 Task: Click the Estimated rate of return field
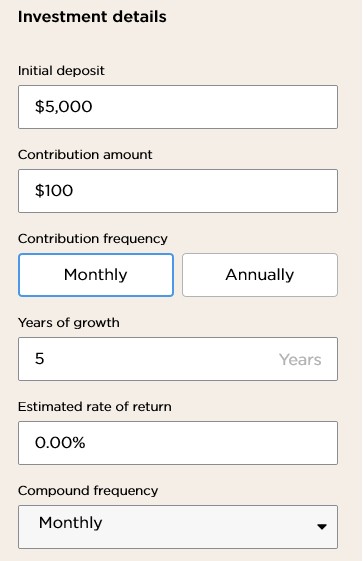178,443
